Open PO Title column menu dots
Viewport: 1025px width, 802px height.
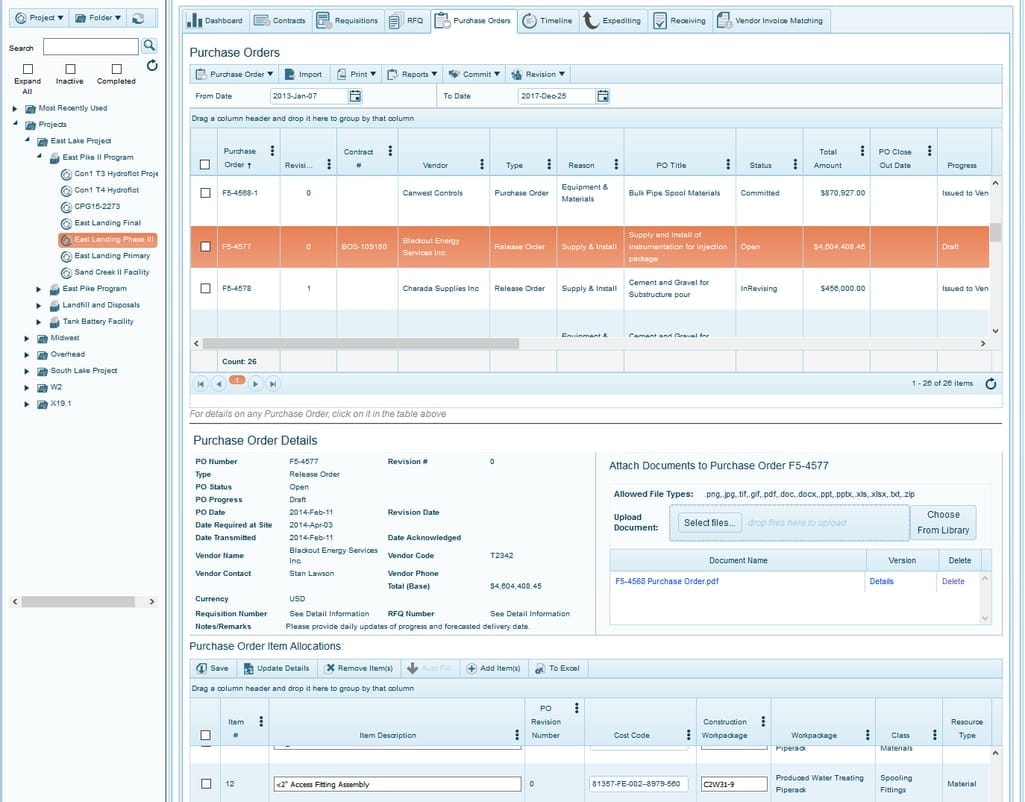point(728,164)
